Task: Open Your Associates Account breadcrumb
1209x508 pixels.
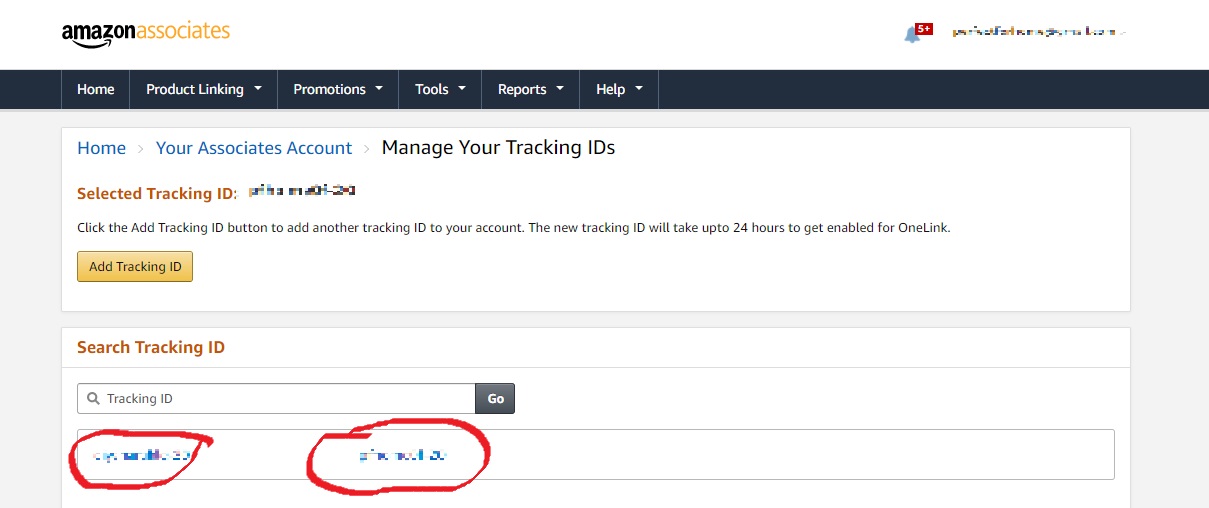Action: pyautogui.click(x=254, y=148)
